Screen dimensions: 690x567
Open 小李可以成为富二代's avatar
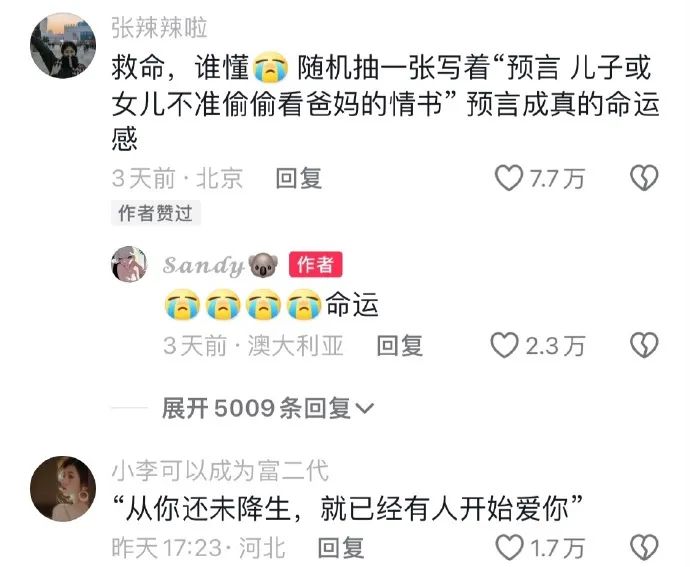click(x=63, y=489)
